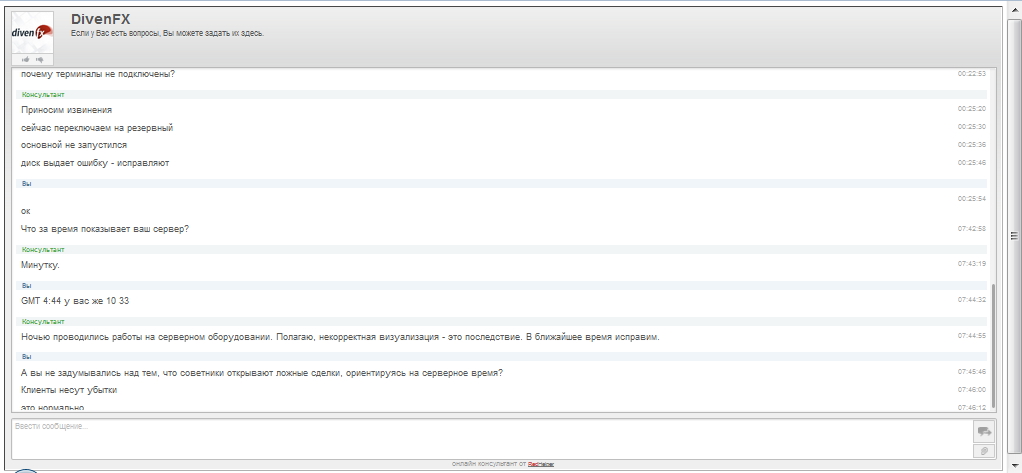This screenshot has height=473, width=1022.
Task: Select message "диск выдает ошибку - исправляют"
Action: [95, 163]
